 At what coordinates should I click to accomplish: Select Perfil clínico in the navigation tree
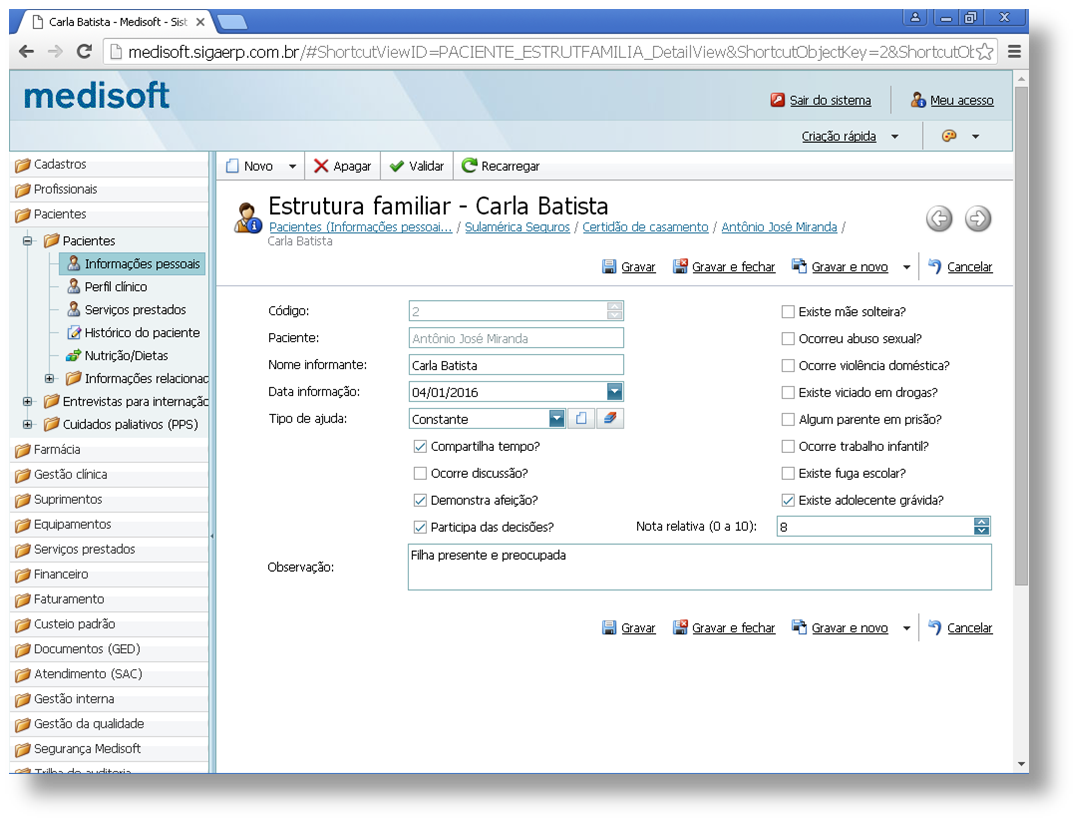tap(115, 287)
